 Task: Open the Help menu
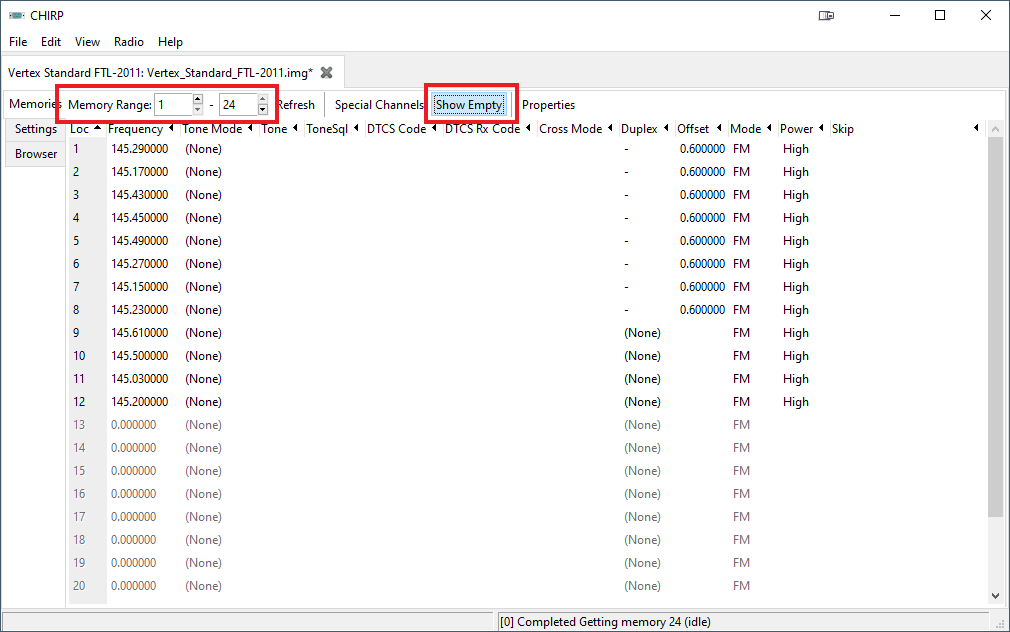(x=170, y=42)
